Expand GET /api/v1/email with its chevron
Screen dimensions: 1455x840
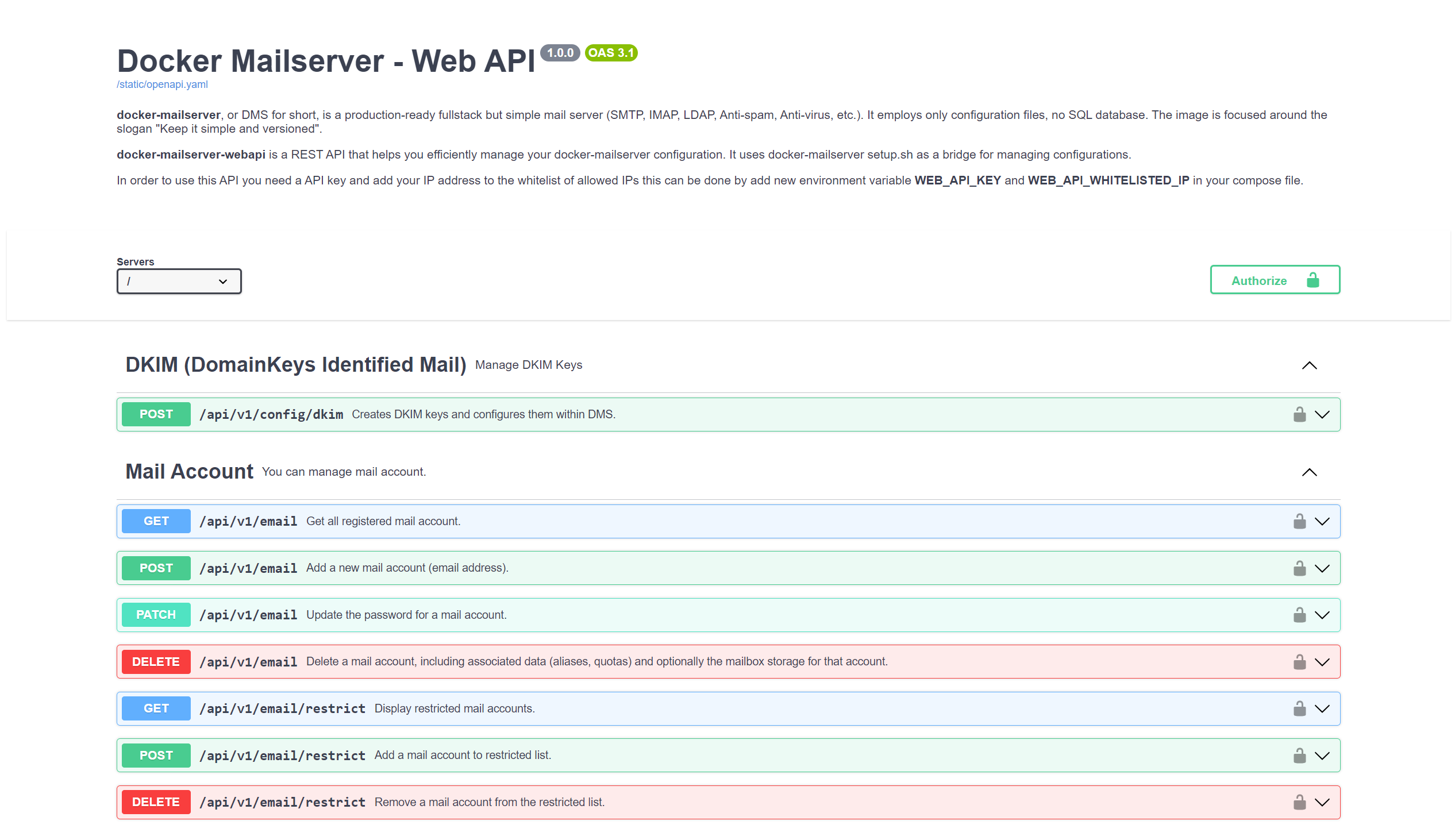[x=1322, y=521]
